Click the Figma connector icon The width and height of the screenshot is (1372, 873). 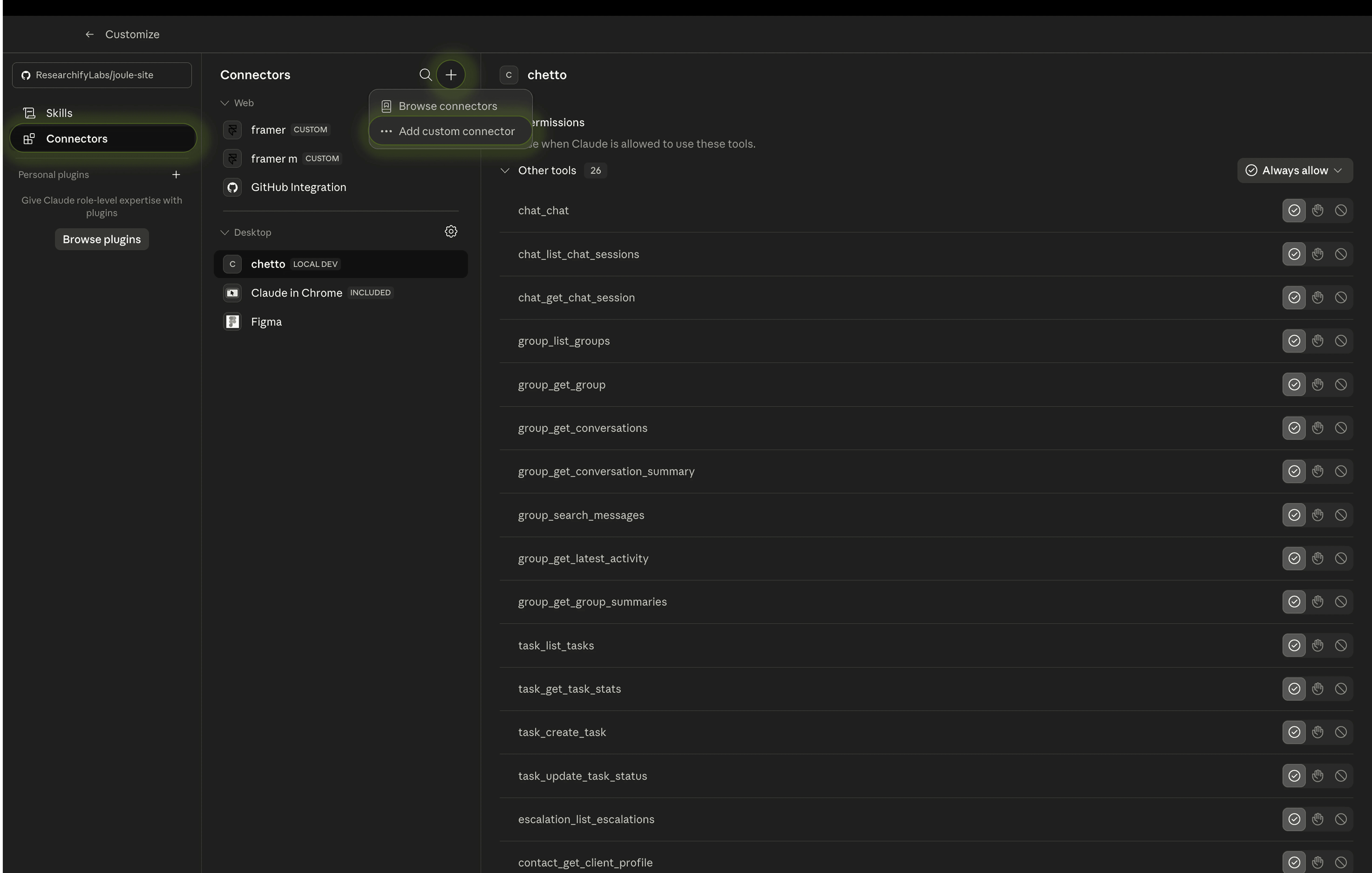(x=232, y=322)
